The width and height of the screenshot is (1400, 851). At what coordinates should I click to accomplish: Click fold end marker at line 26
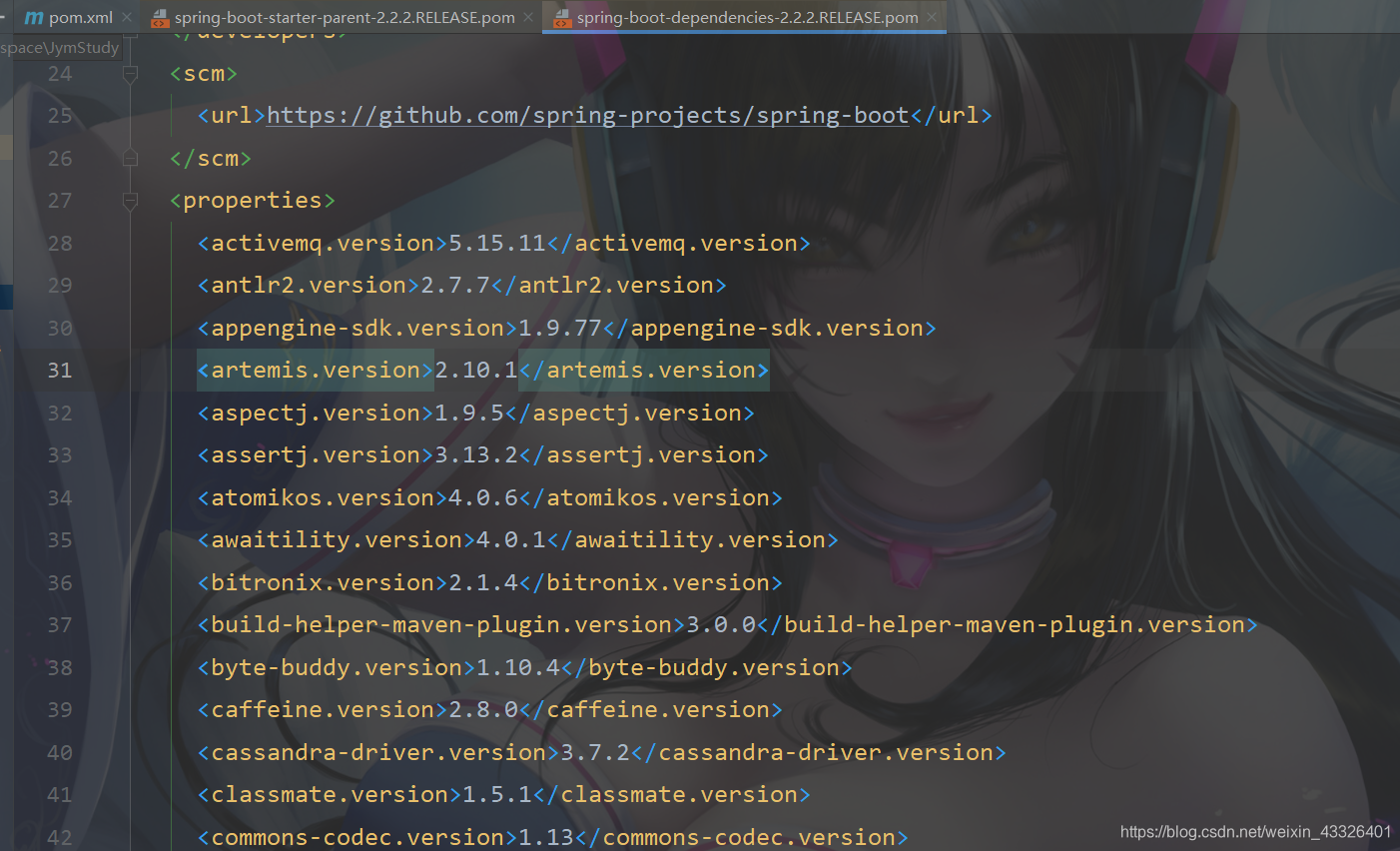pos(130,158)
